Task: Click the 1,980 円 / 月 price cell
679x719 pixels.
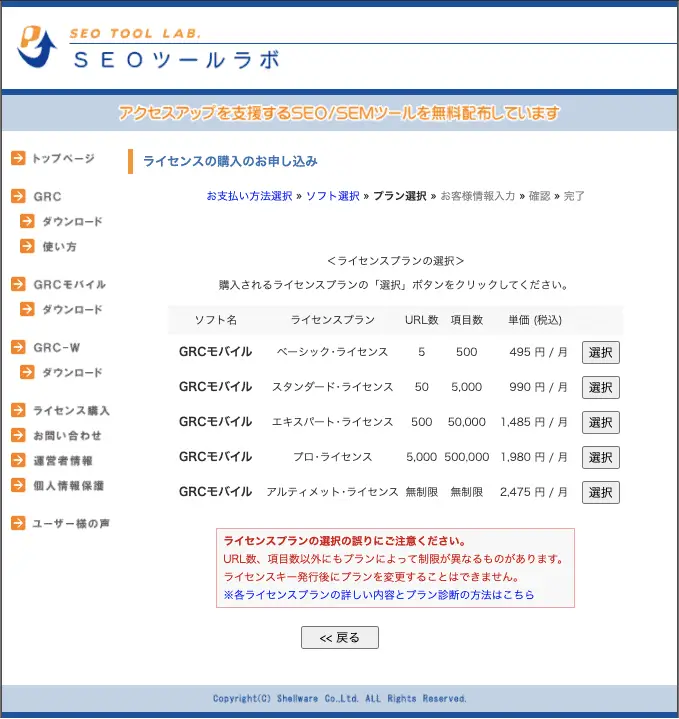Action: click(534, 457)
